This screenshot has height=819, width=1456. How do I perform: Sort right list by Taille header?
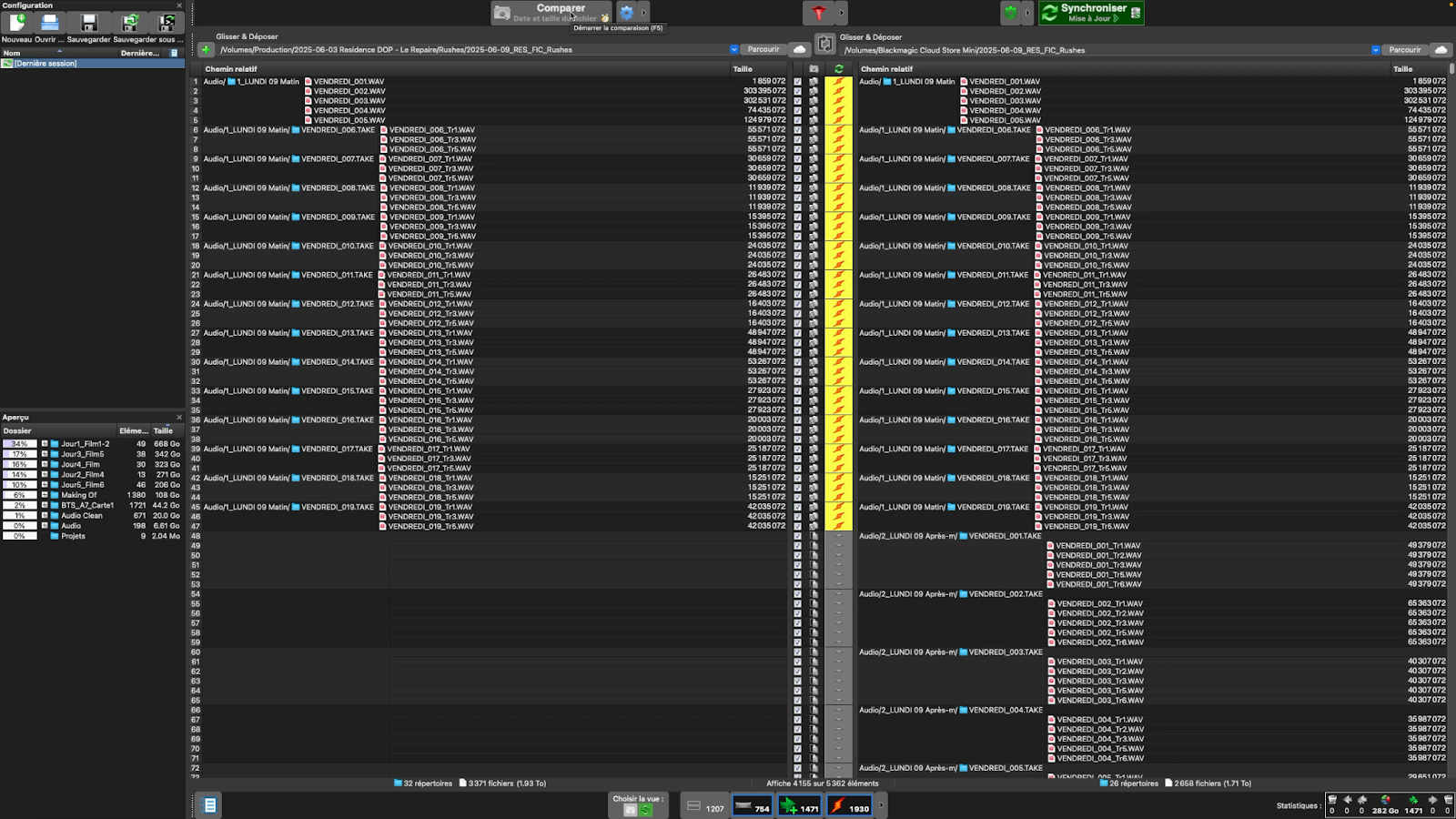click(1418, 69)
